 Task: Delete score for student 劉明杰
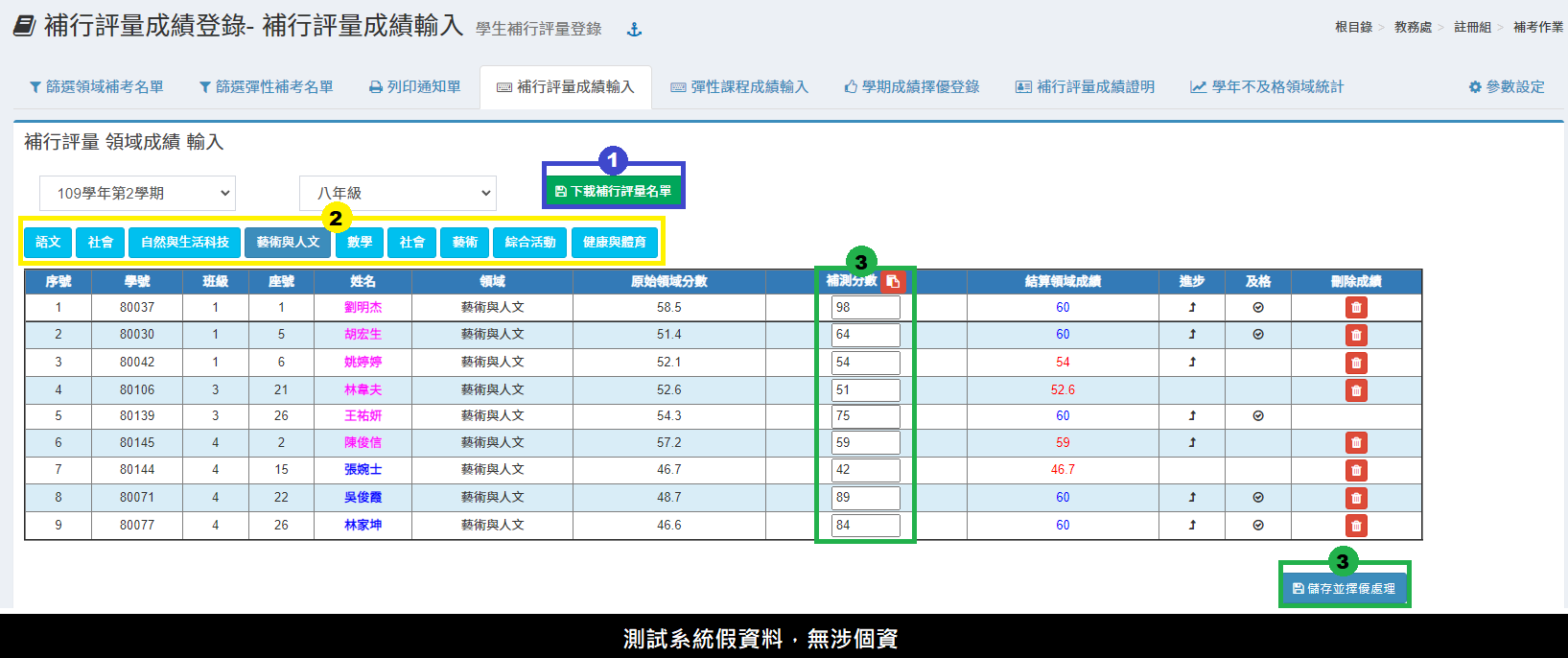tap(1355, 308)
